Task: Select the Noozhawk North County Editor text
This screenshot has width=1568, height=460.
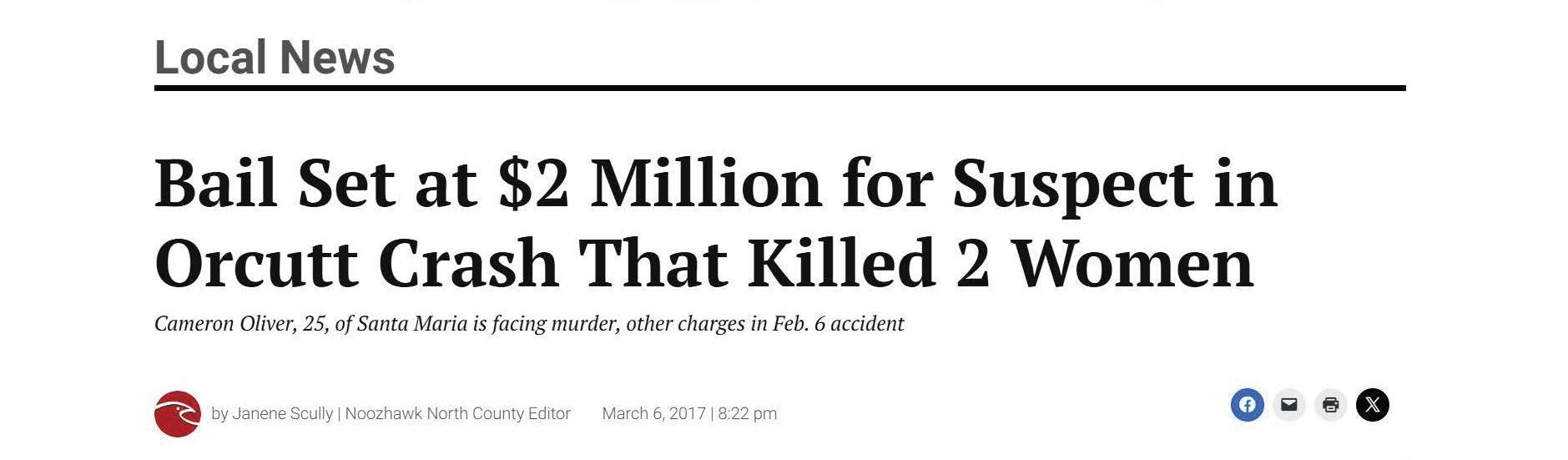Action: (x=457, y=413)
